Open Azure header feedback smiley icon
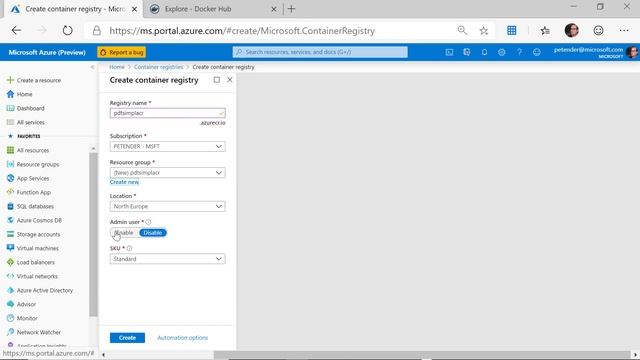 [x=537, y=52]
